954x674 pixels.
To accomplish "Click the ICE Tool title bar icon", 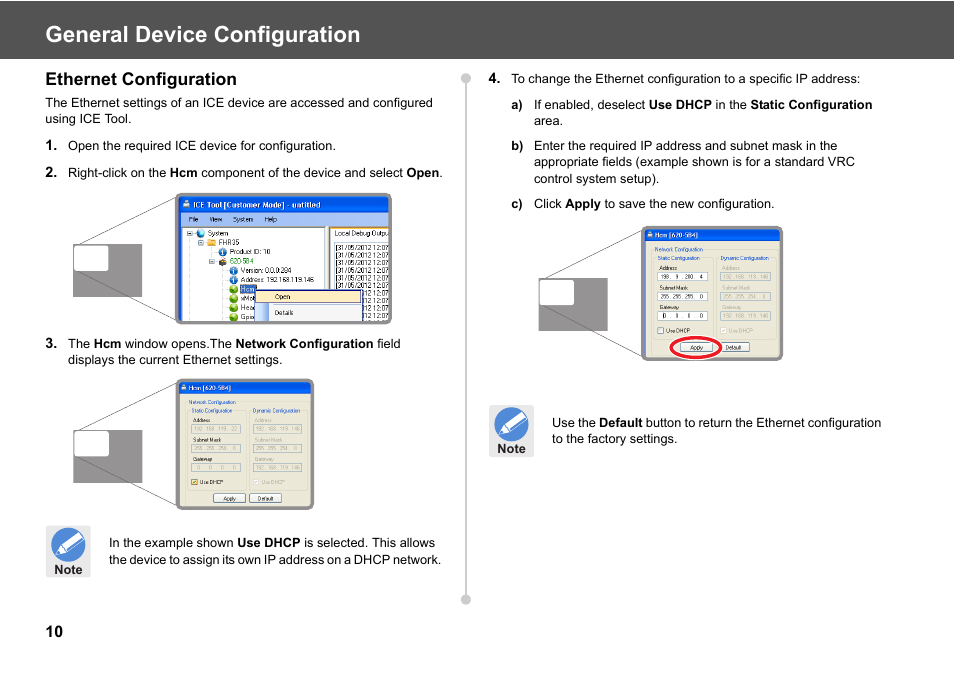I will point(186,204).
